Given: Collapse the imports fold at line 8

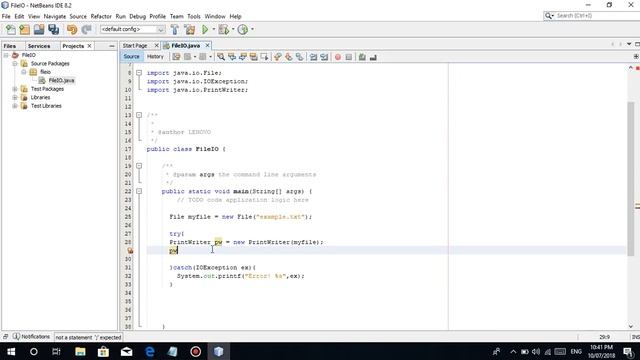Looking at the screenshot, I should (x=139, y=73).
